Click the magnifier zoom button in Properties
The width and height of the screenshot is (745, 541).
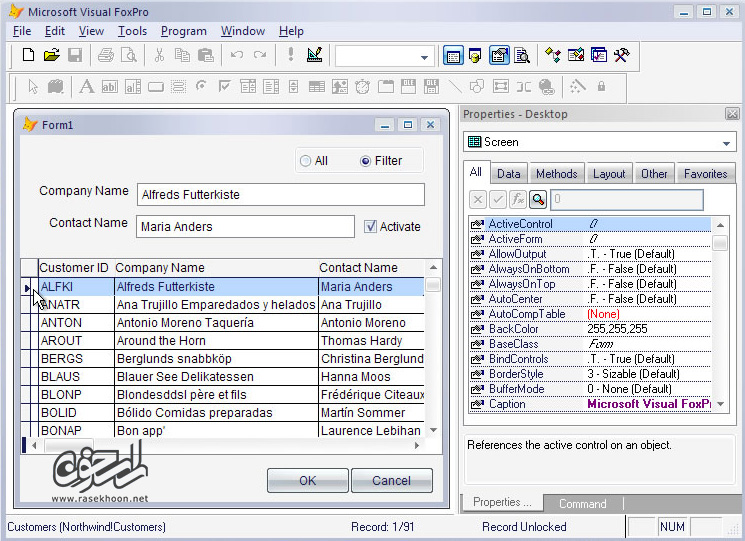point(538,199)
